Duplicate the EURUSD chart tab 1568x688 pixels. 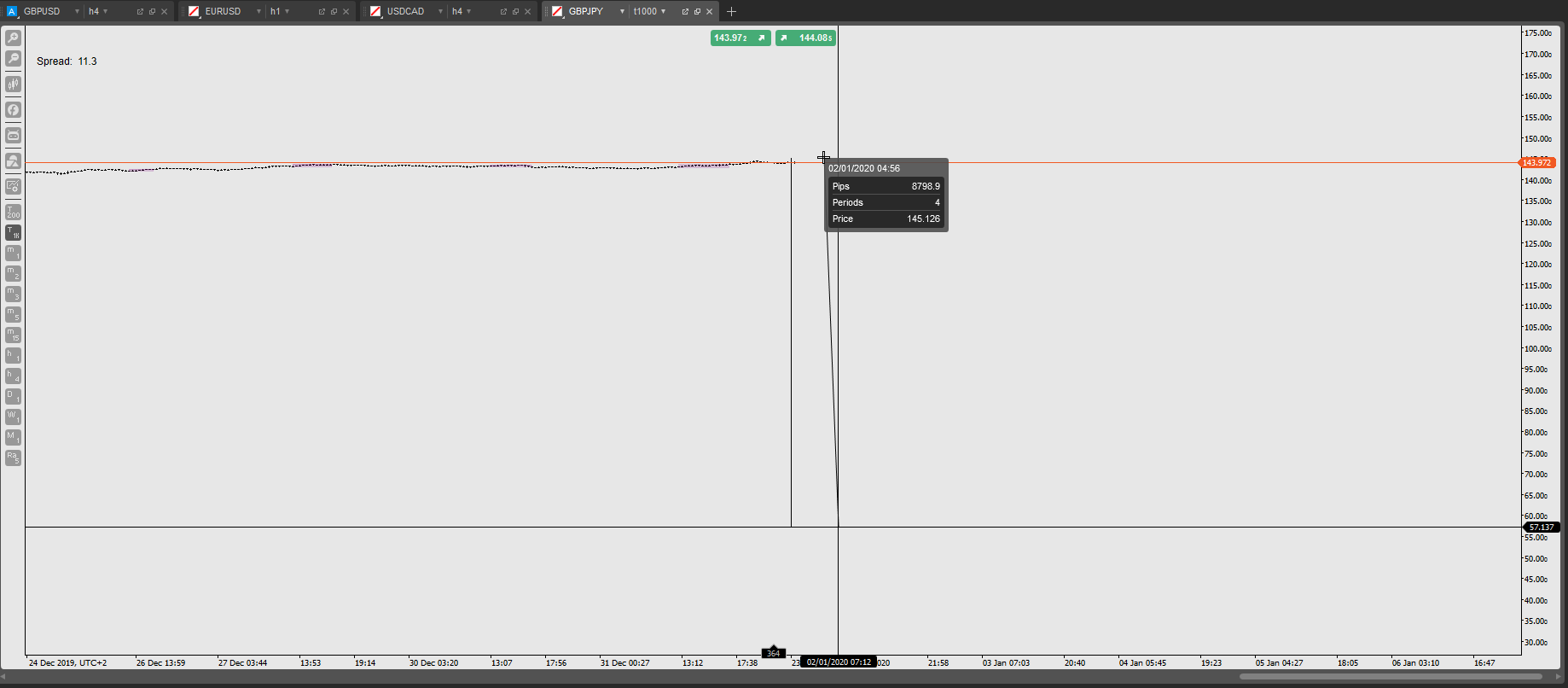click(x=334, y=11)
